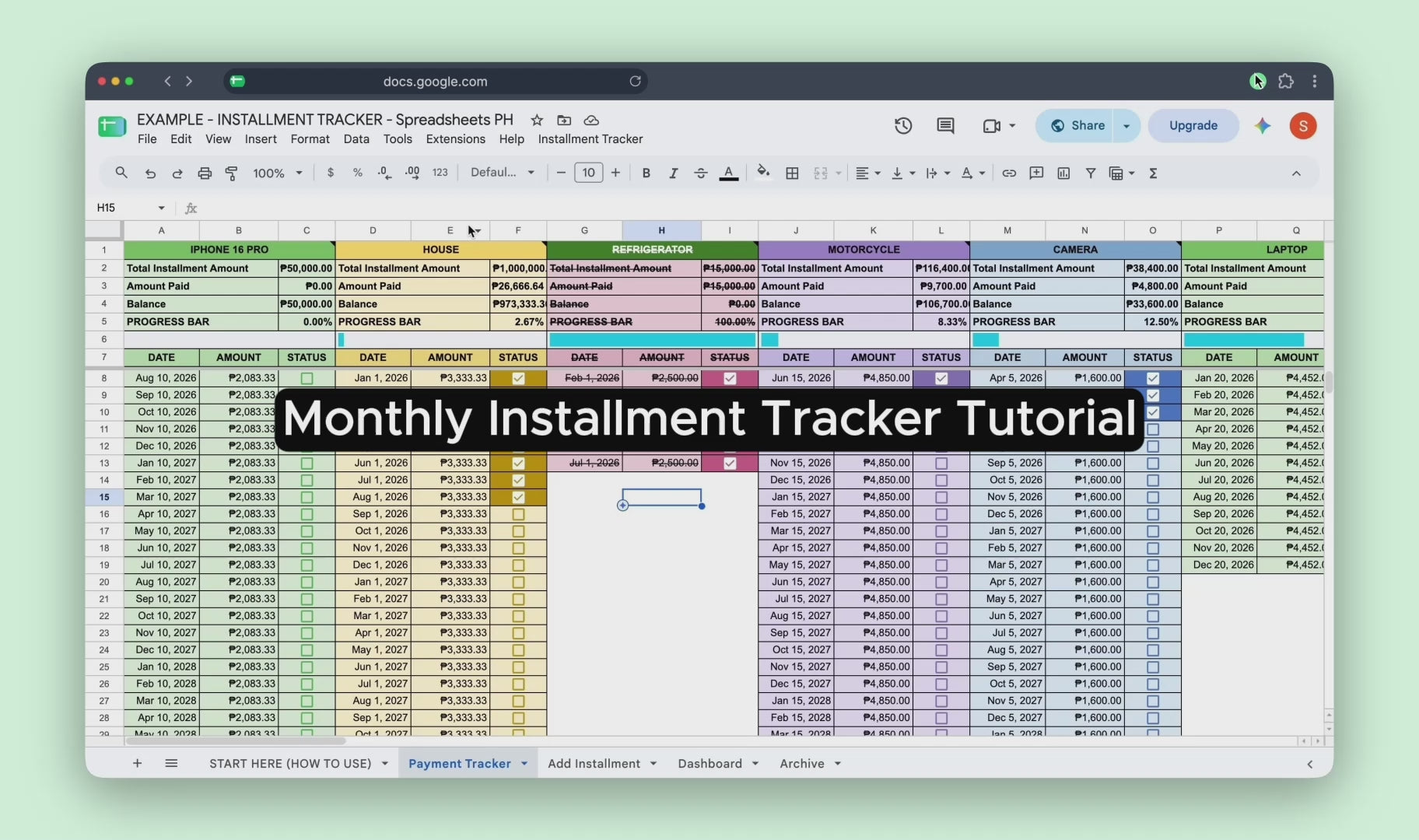The height and width of the screenshot is (840, 1419).
Task: Decrease decimal places
Action: tap(384, 173)
